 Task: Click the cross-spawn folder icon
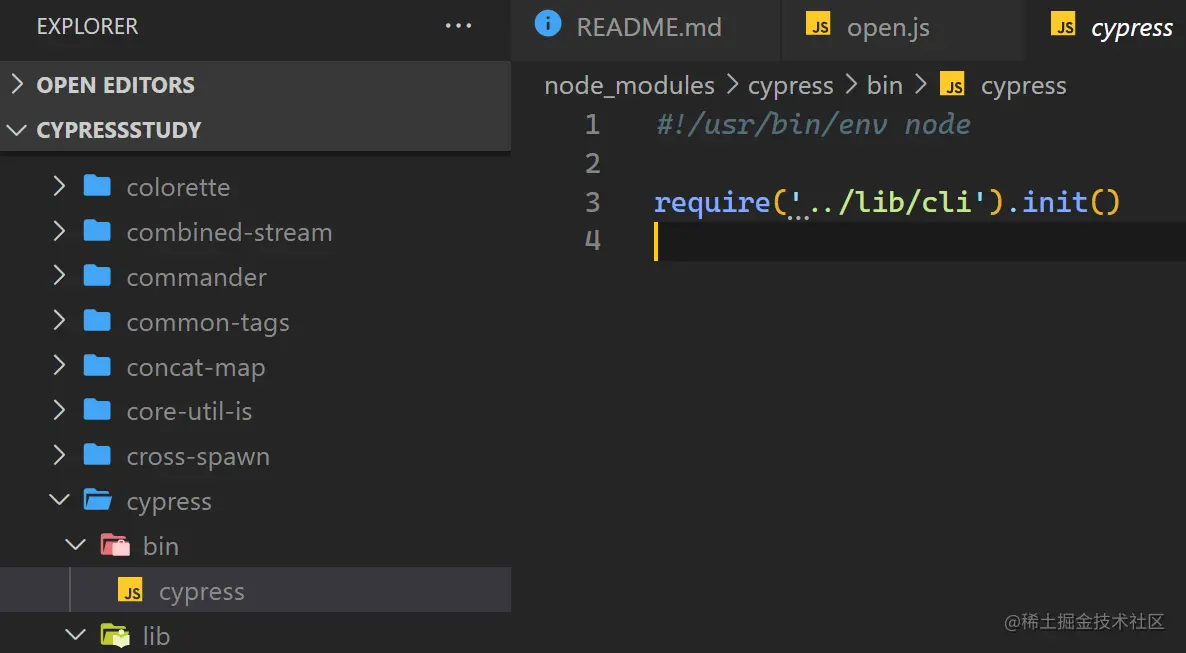pyautogui.click(x=97, y=456)
